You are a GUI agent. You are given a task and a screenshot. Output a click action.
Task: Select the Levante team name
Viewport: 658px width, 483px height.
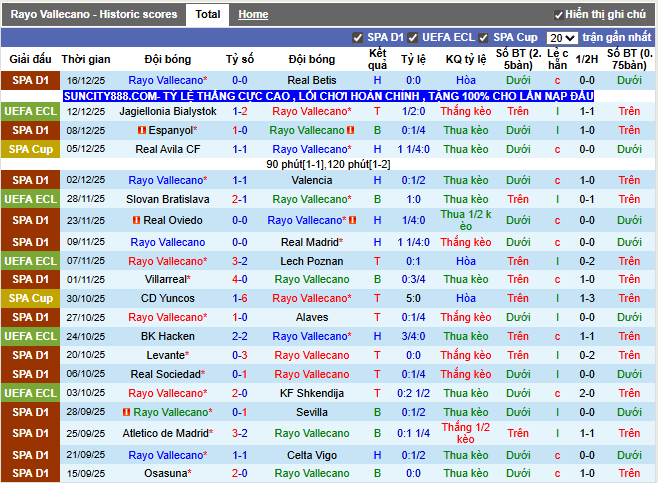pos(166,355)
